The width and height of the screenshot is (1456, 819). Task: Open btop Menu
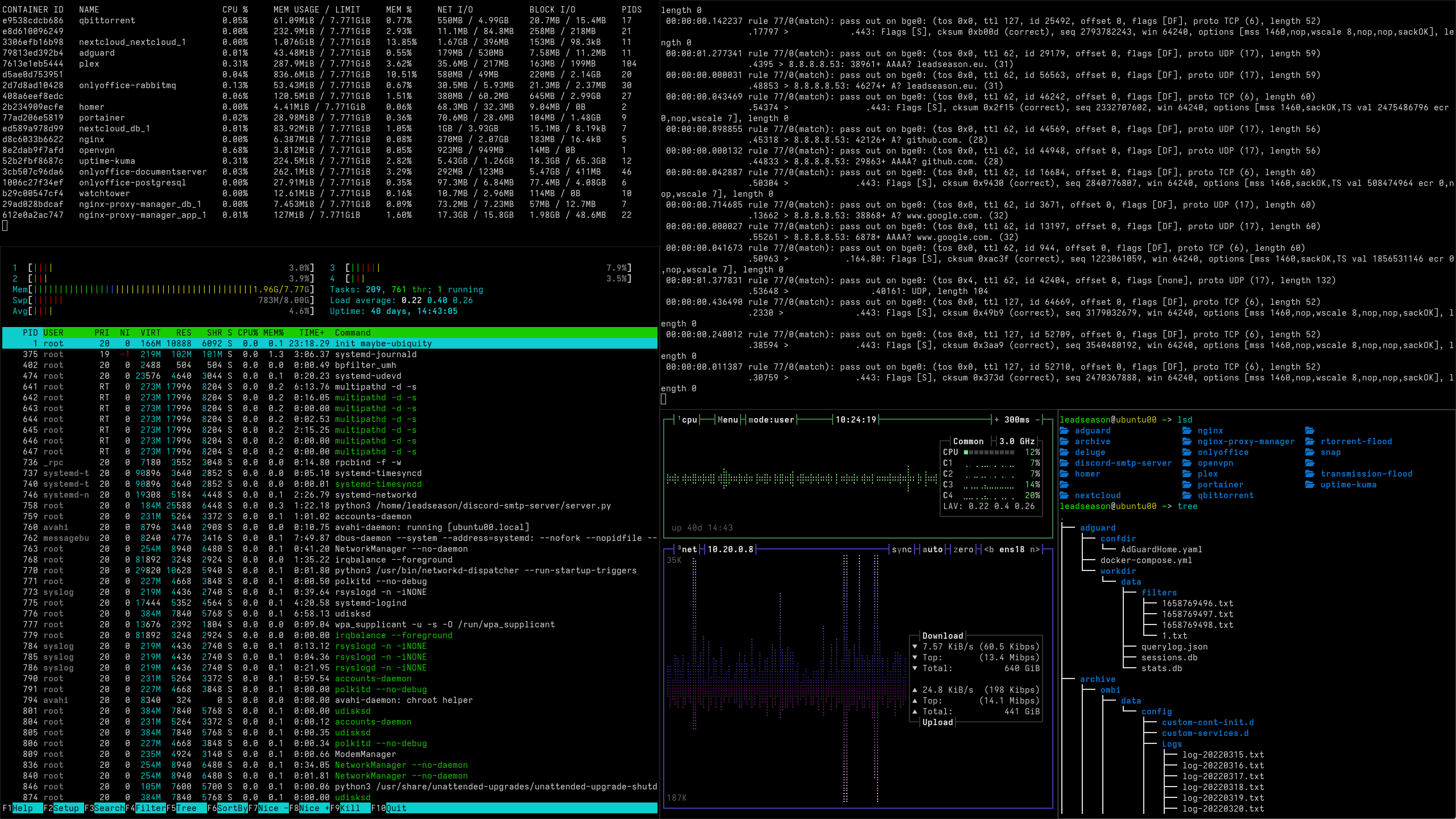(x=727, y=420)
